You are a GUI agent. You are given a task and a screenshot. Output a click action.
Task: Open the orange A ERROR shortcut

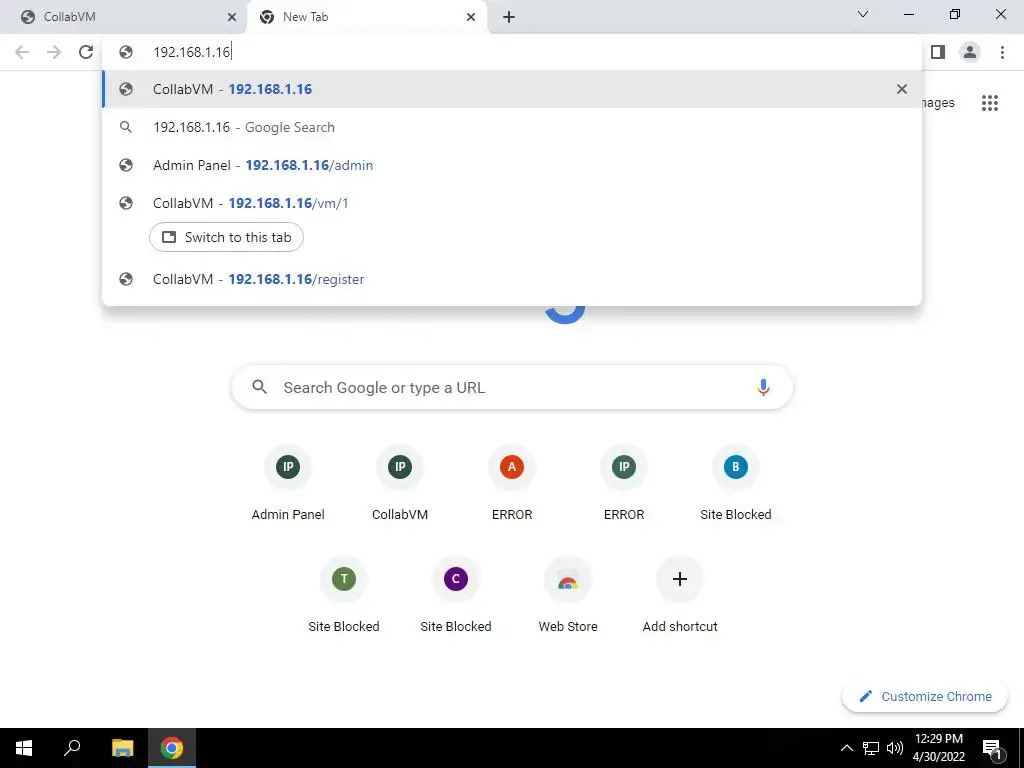coord(512,483)
